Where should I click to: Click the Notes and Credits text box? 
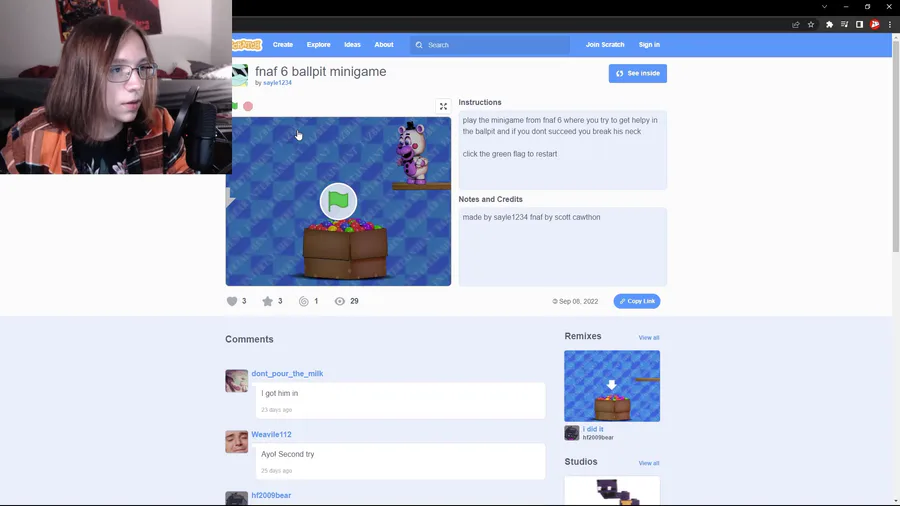pyautogui.click(x=562, y=247)
